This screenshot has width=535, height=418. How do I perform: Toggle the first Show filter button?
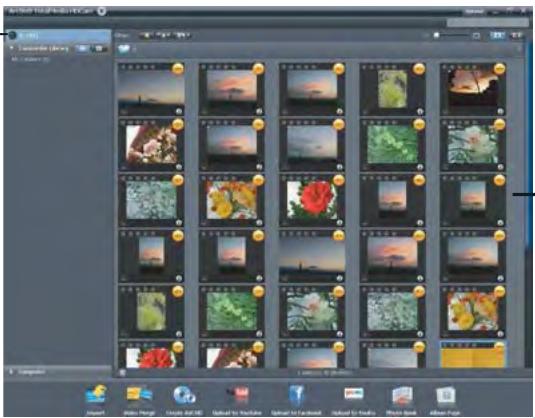(146, 35)
